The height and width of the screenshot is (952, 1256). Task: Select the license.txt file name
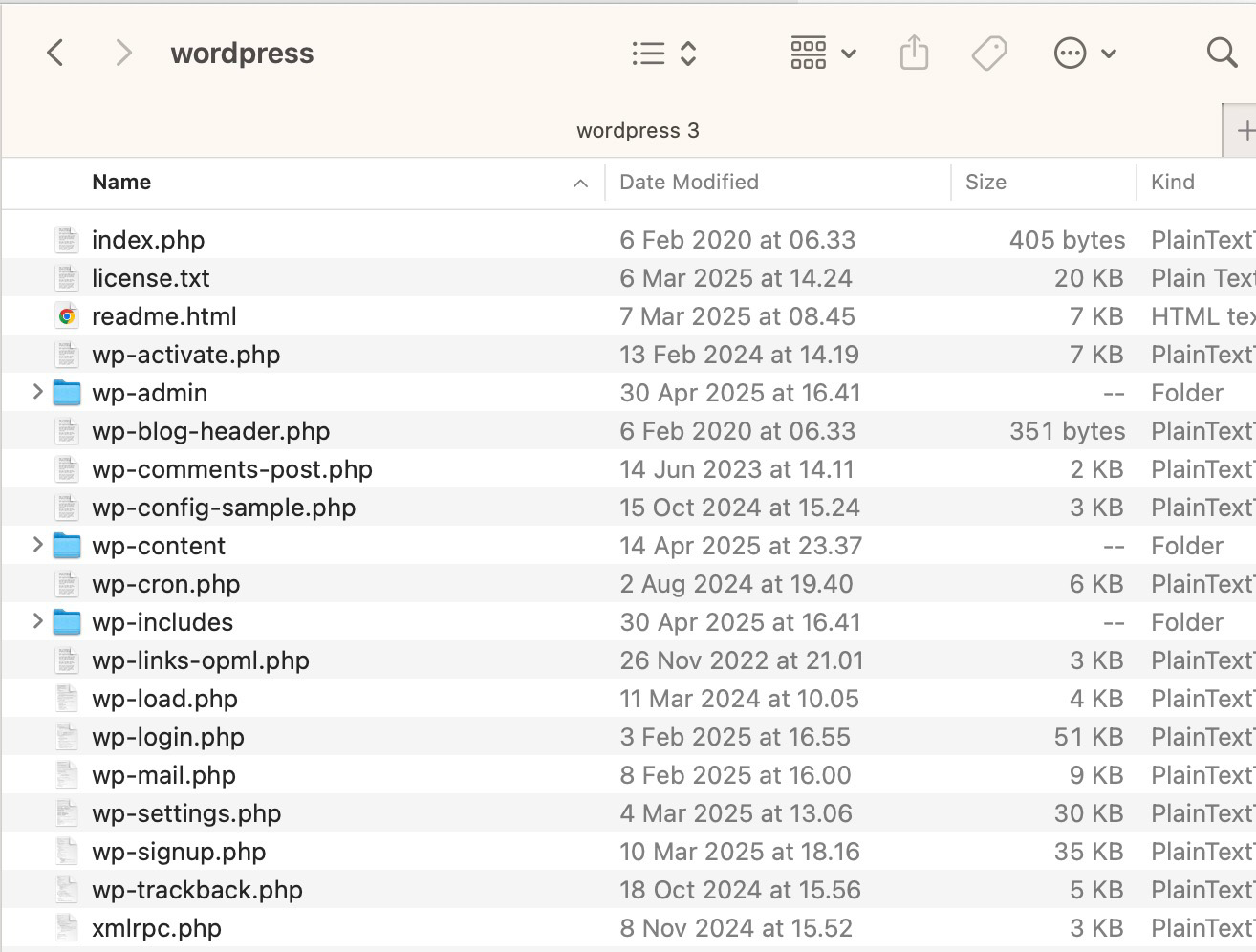tap(151, 278)
